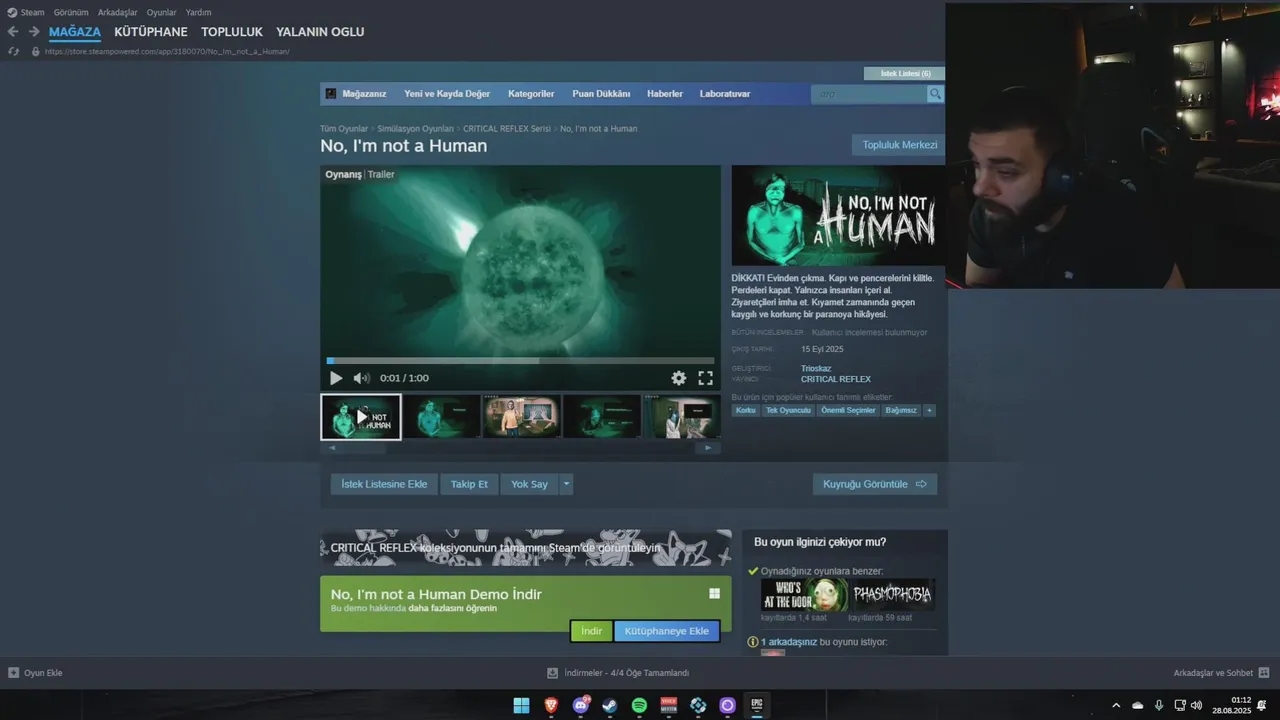Open the Phasmophobia game thumbnail
1280x720 pixels.
point(892,595)
